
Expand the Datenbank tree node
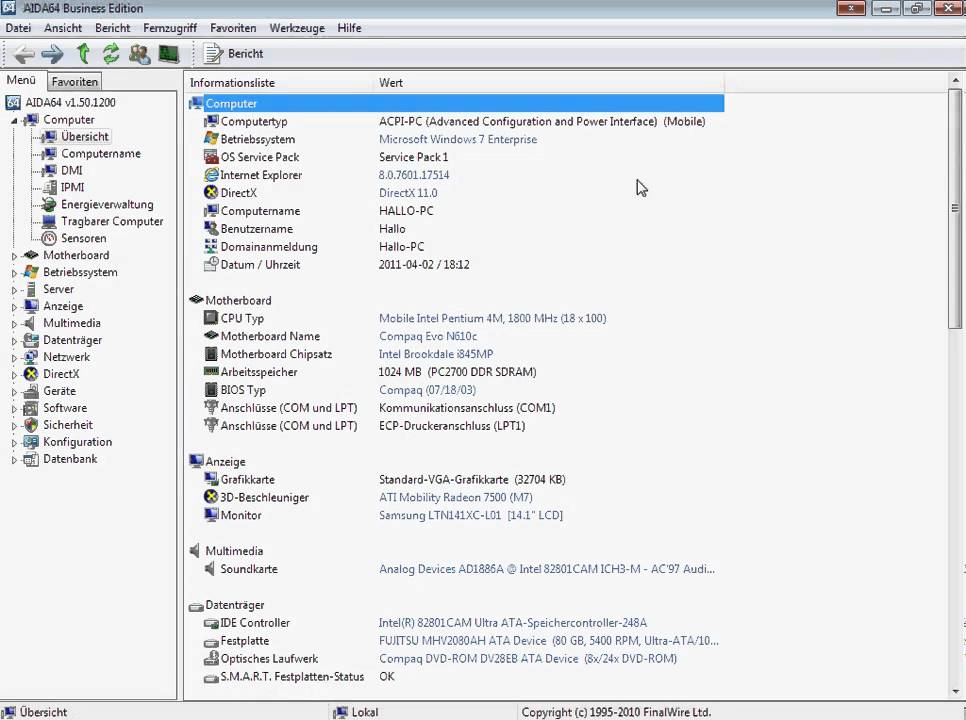point(14,459)
